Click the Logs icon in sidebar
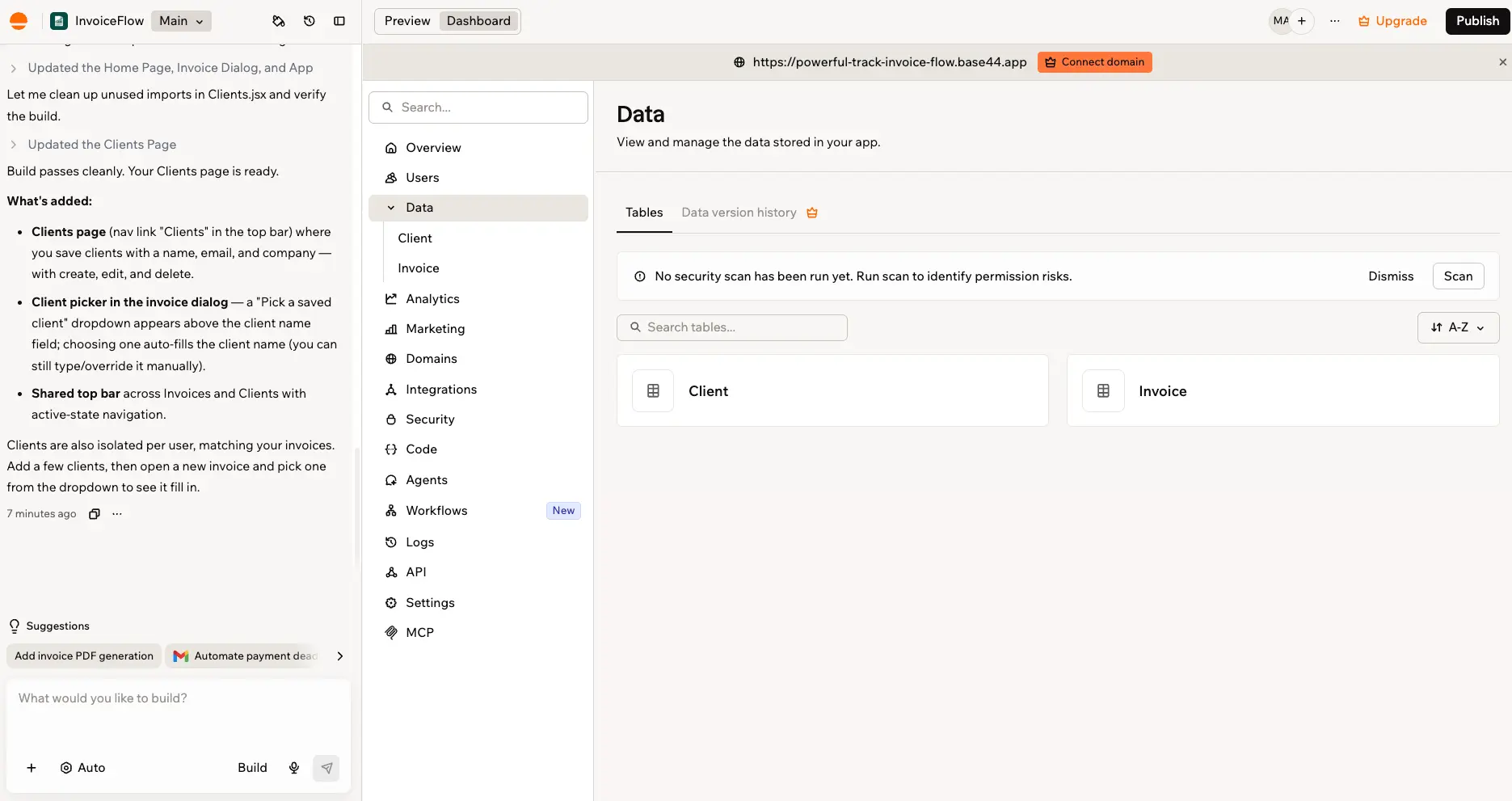This screenshot has height=801, width=1512. click(391, 542)
